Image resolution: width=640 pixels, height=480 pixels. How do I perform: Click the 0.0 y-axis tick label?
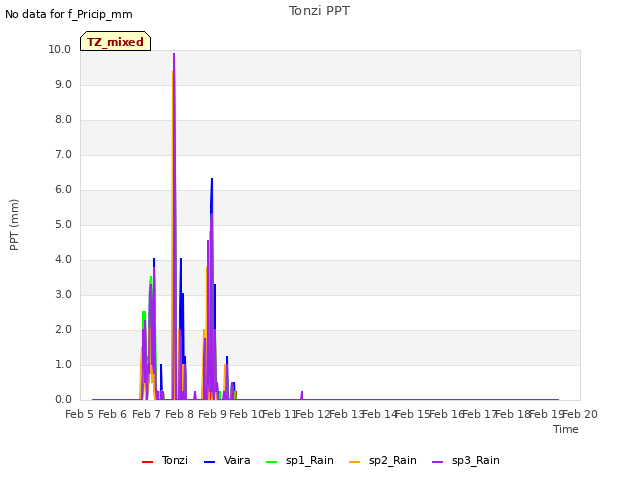(x=63, y=400)
